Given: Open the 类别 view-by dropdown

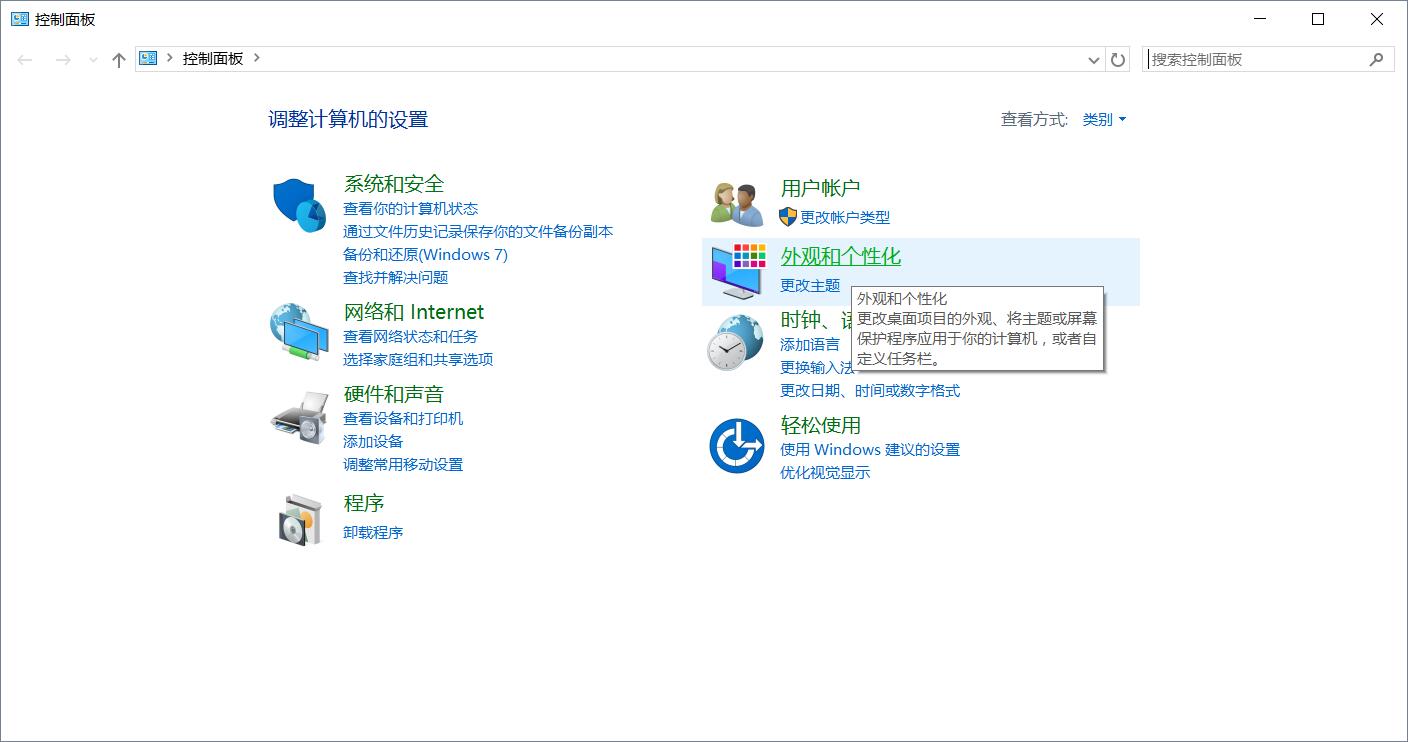Looking at the screenshot, I should pyautogui.click(x=1104, y=119).
